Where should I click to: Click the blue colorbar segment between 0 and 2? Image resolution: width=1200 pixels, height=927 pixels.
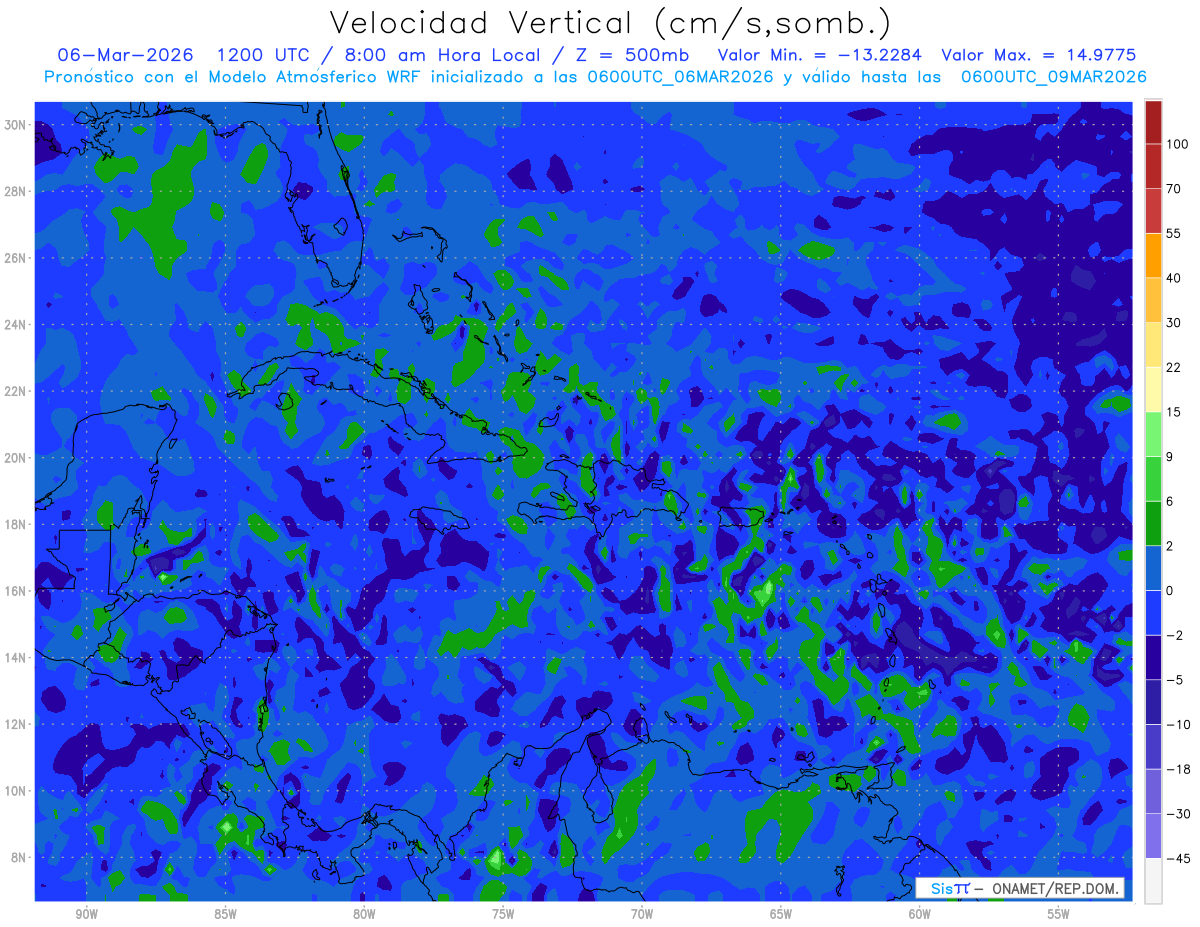1153,568
